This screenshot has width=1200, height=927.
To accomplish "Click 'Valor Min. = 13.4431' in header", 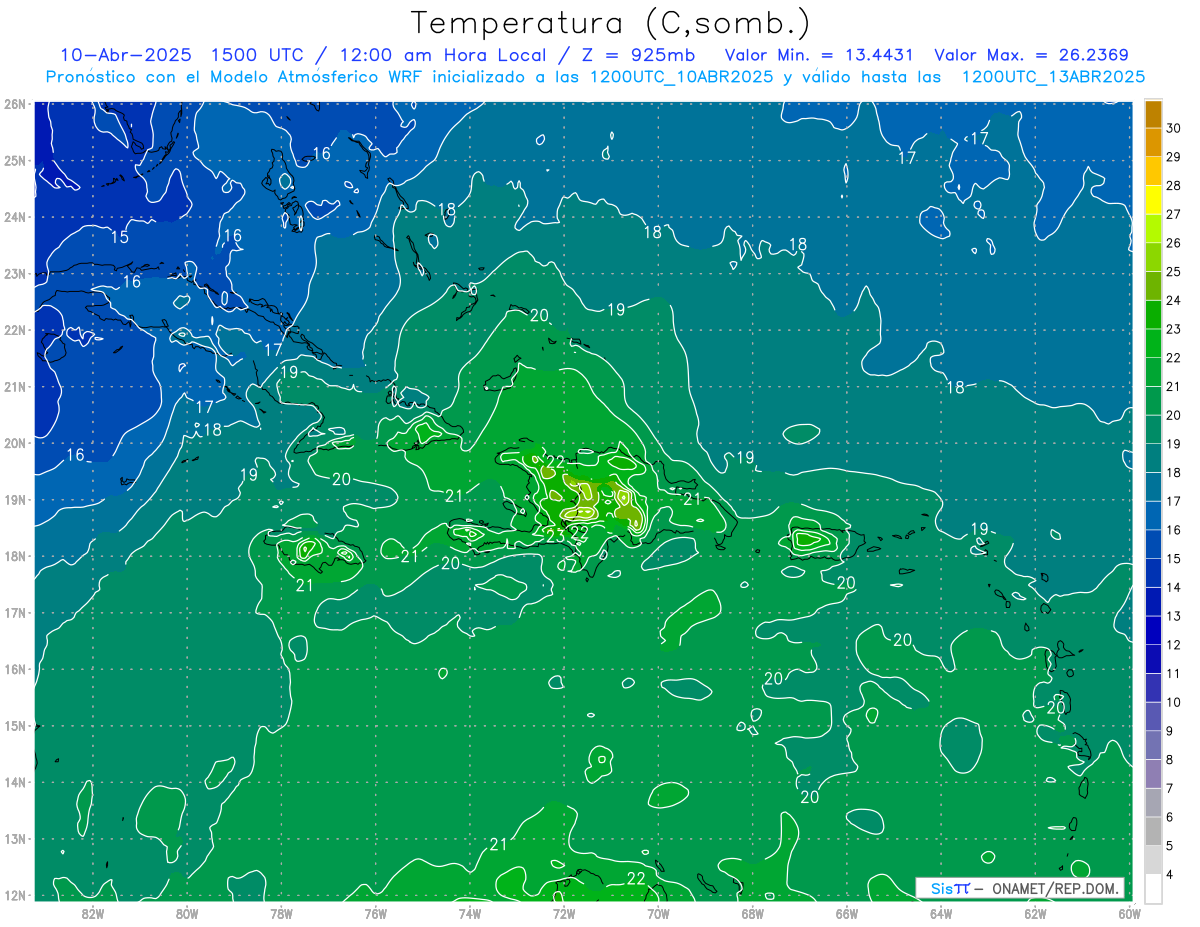I will pyautogui.click(x=819, y=55).
